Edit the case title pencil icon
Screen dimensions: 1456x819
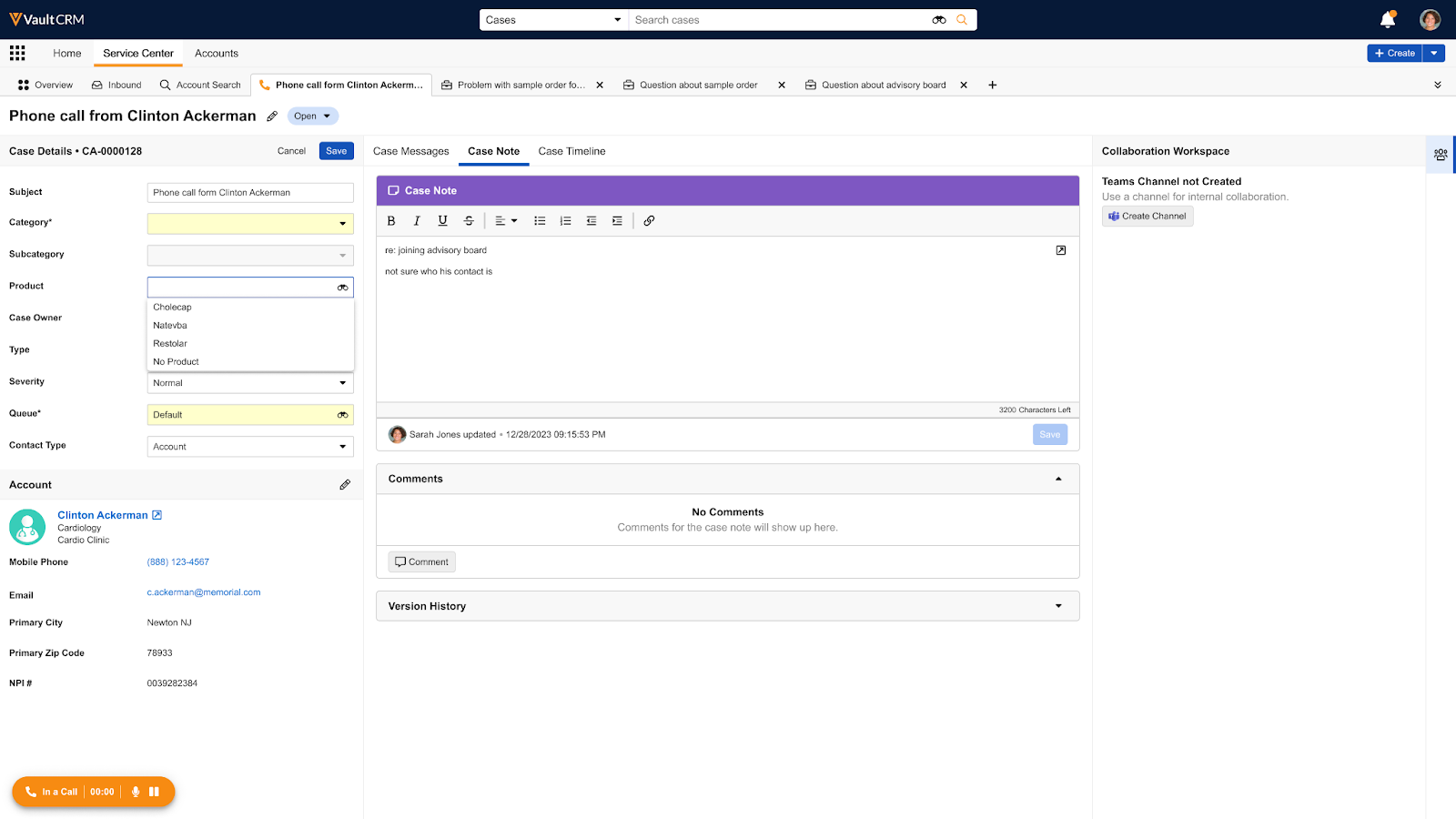point(272,116)
